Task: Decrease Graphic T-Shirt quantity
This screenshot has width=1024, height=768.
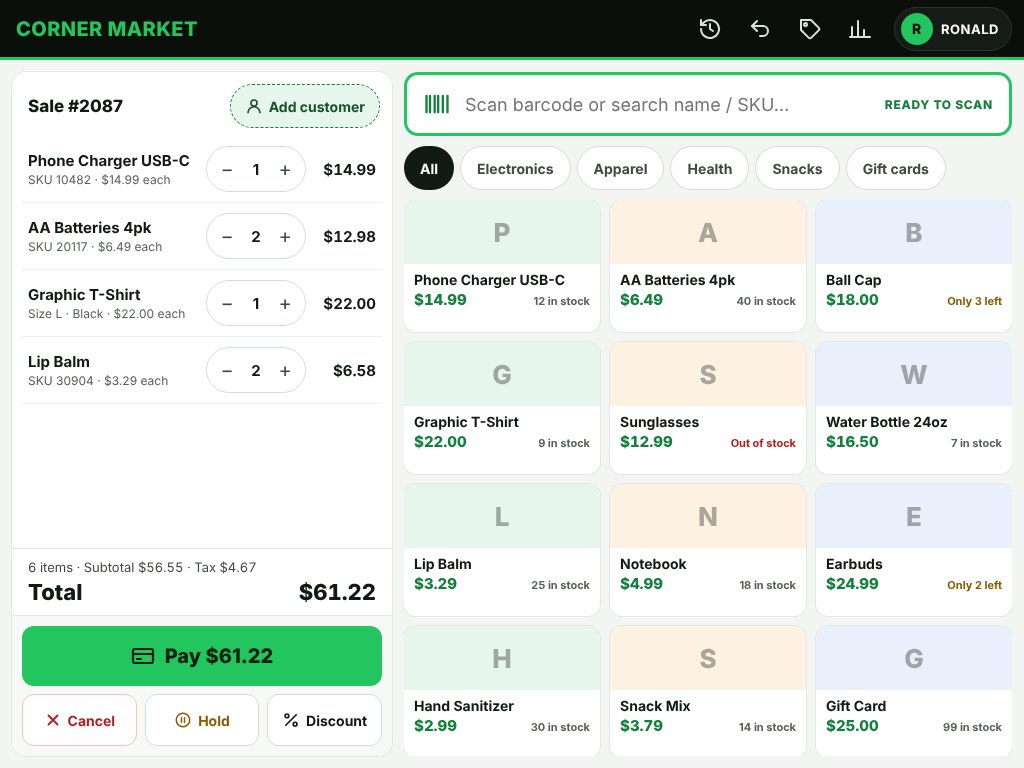Action: click(227, 304)
